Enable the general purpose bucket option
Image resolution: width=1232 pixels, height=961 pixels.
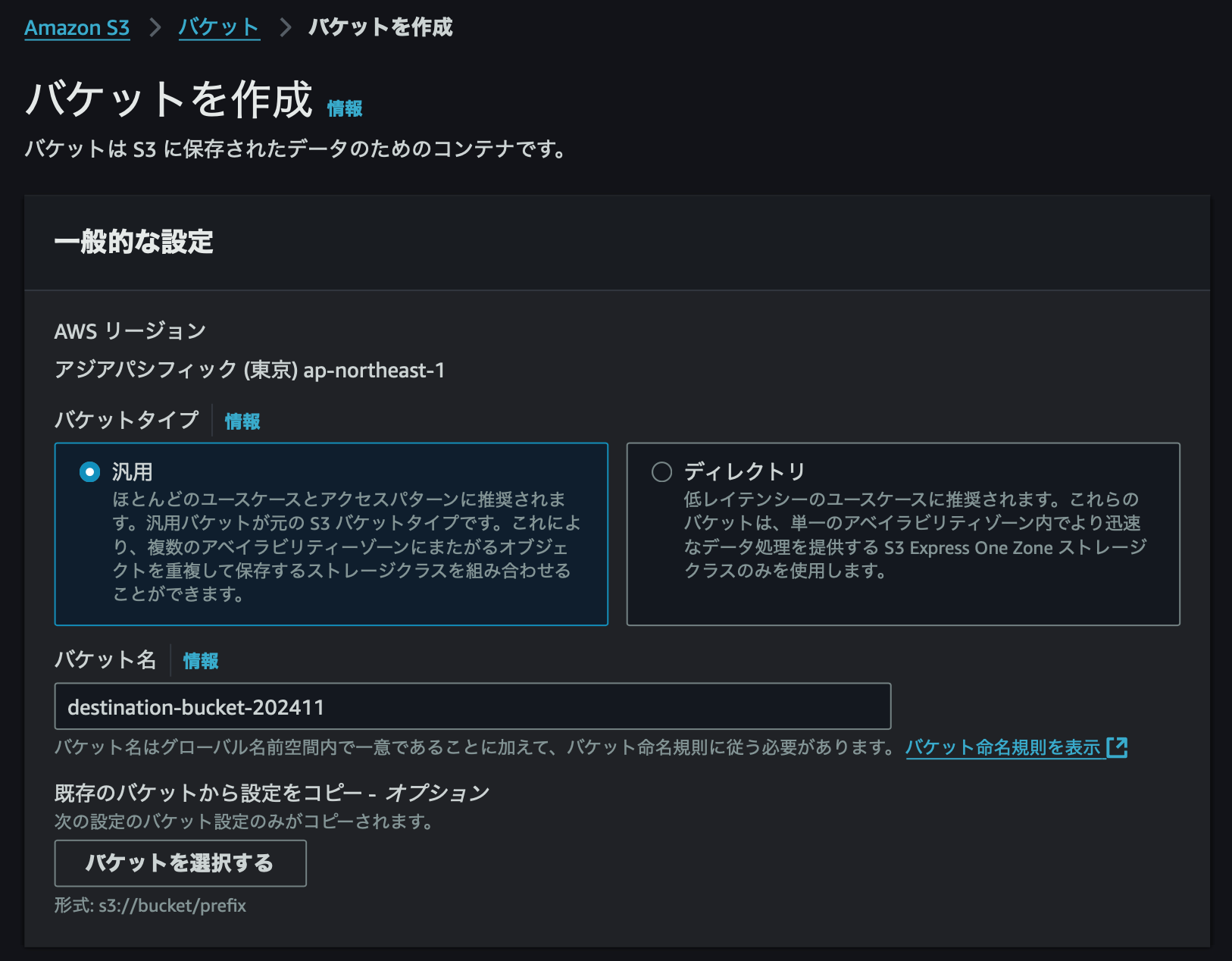click(x=90, y=471)
